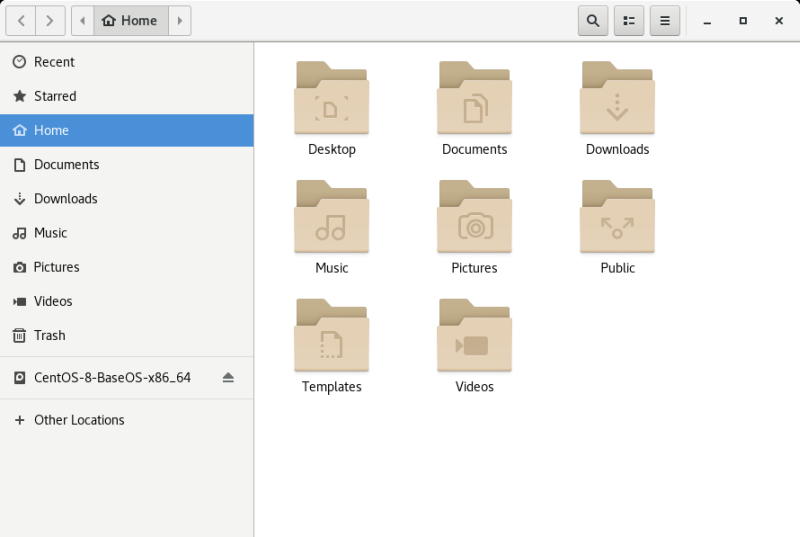
Task: Open Recent in the sidebar
Action: [x=127, y=62]
